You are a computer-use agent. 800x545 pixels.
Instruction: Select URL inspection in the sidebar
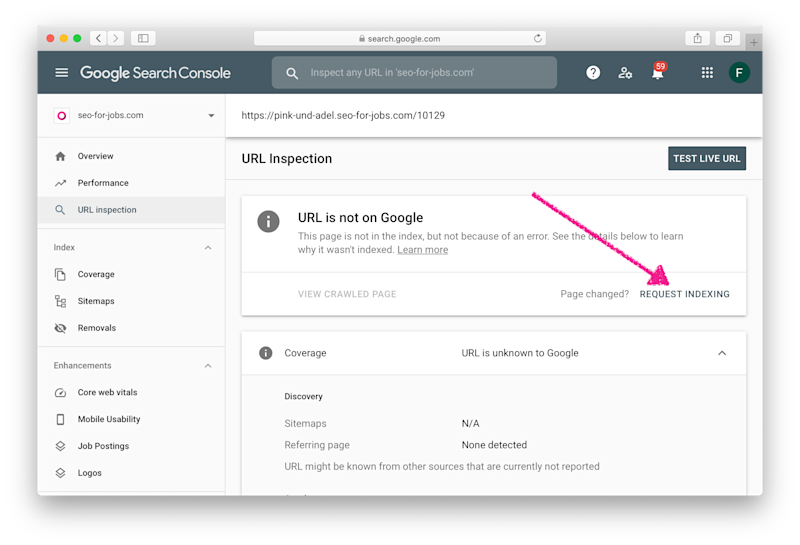pyautogui.click(x=107, y=210)
